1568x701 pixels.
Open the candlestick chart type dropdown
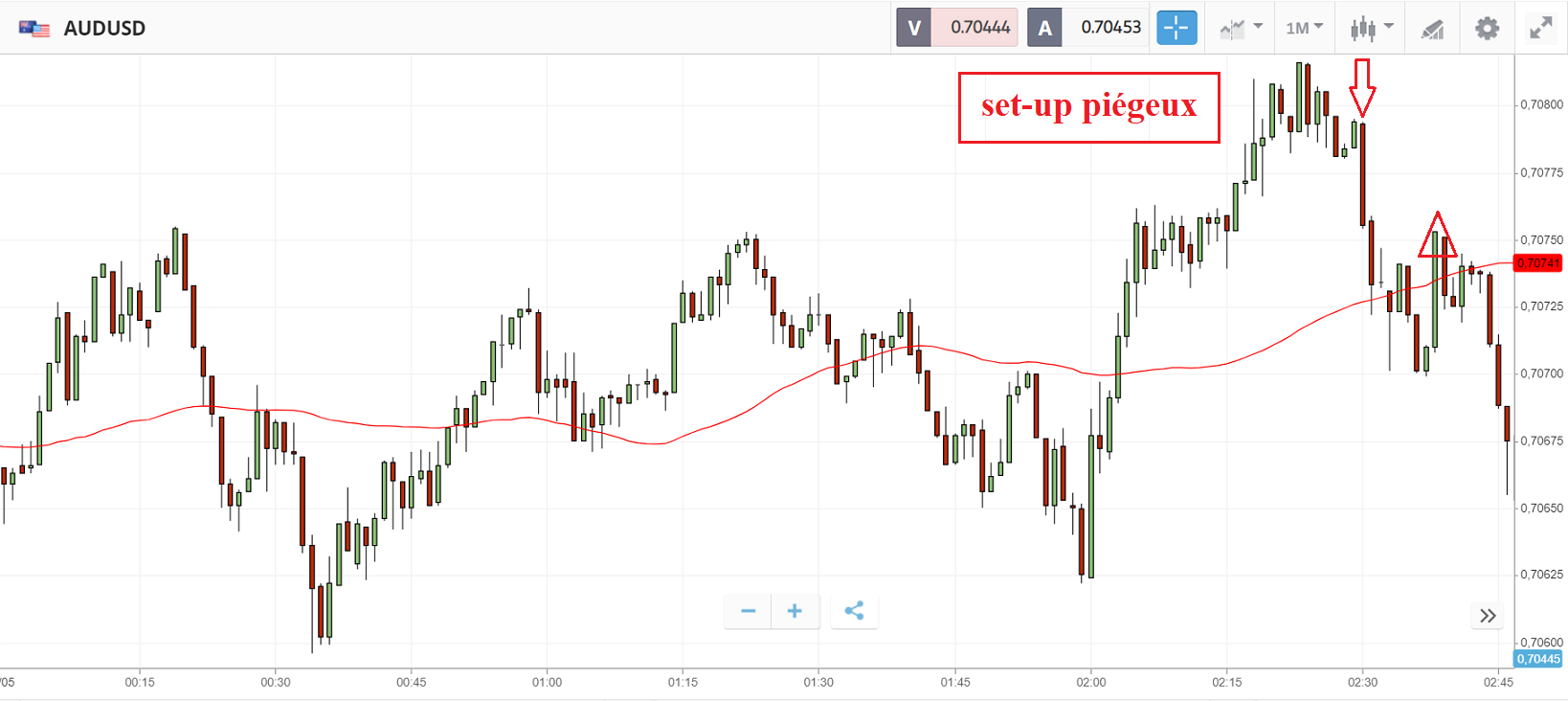click(x=1371, y=28)
